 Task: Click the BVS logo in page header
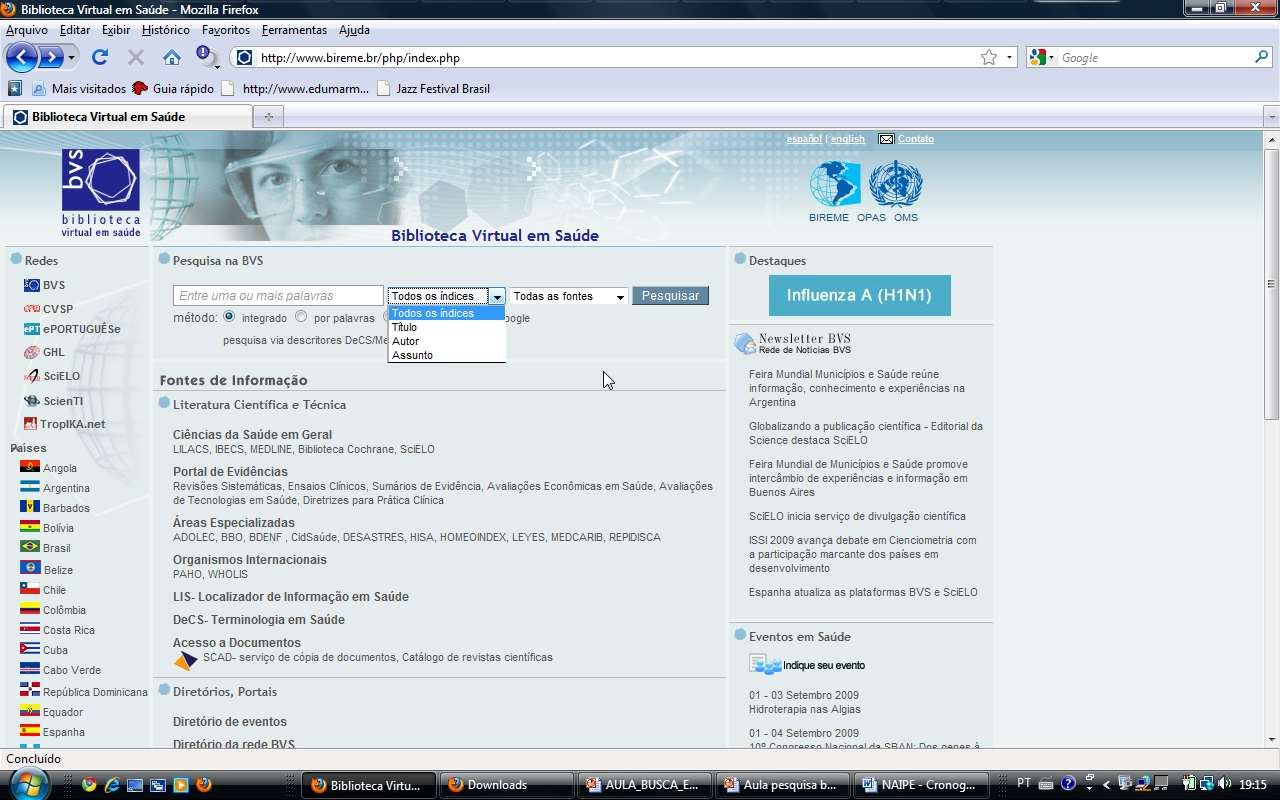coord(100,193)
